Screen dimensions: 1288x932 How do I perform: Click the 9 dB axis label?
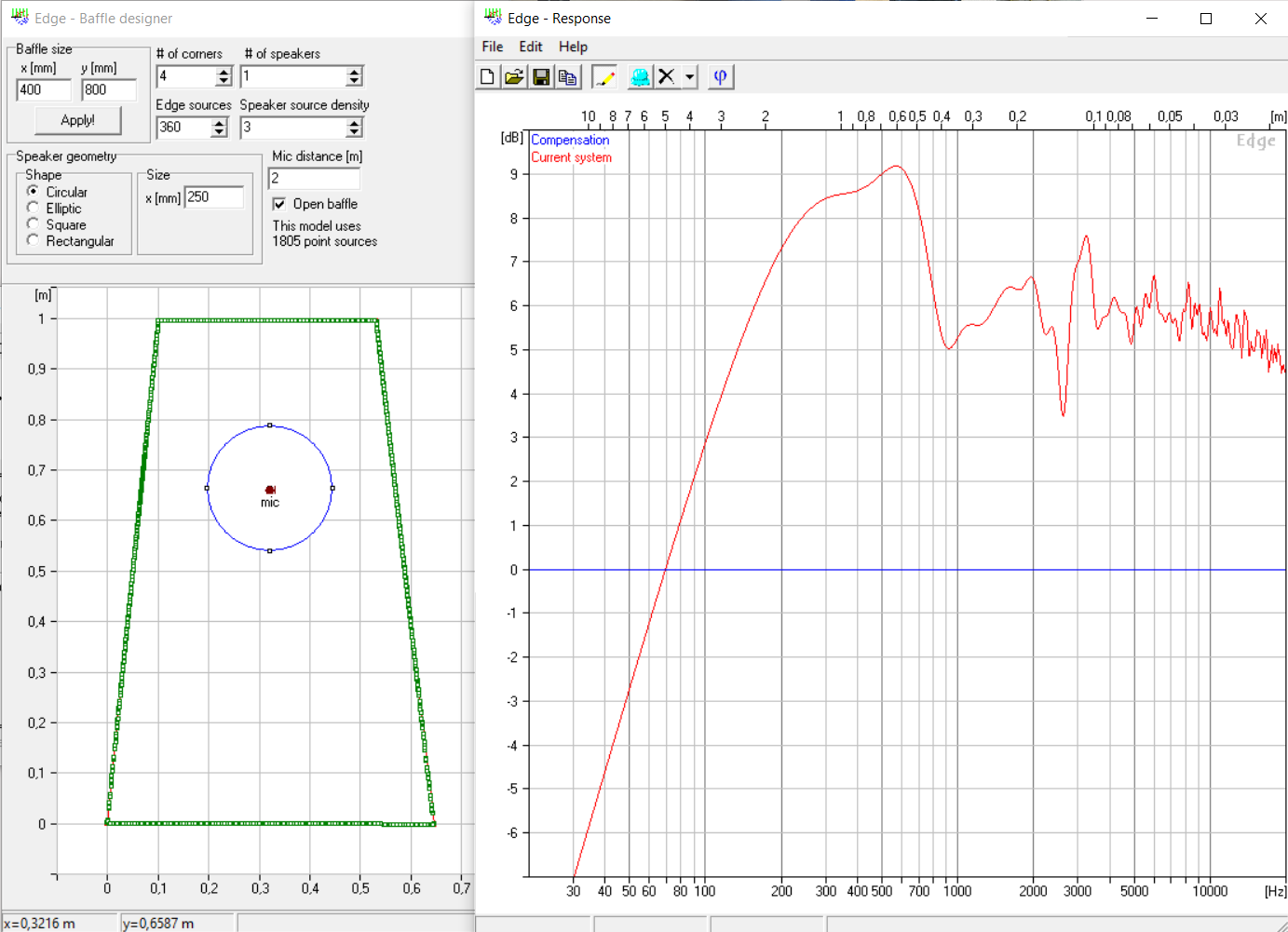coord(514,174)
